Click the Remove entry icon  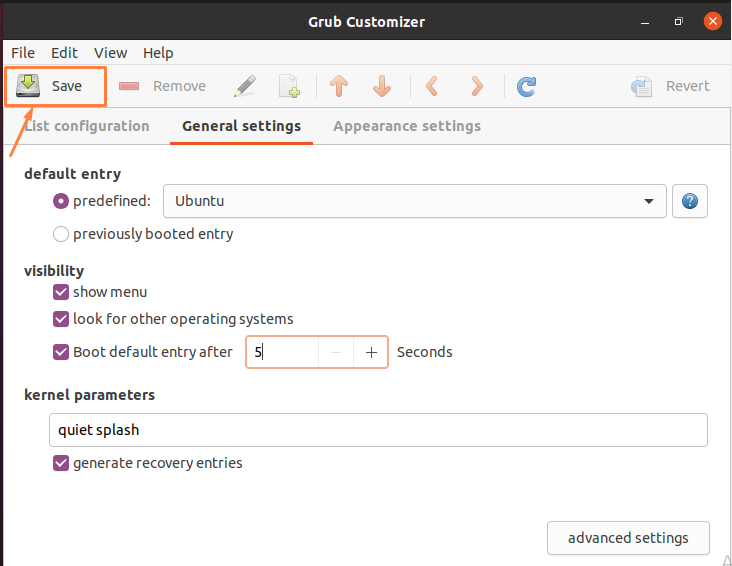pyautogui.click(x=129, y=86)
